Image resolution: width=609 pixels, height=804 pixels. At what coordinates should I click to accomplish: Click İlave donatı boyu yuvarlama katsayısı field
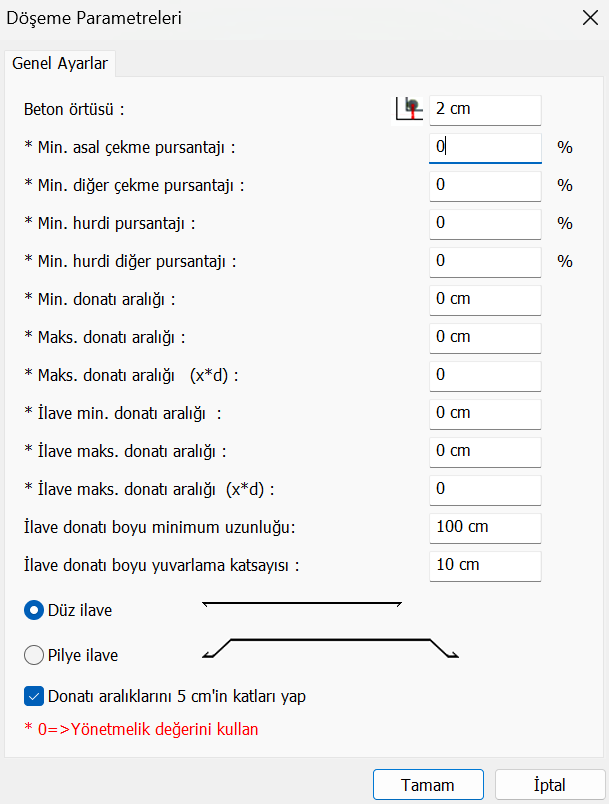[x=485, y=565]
